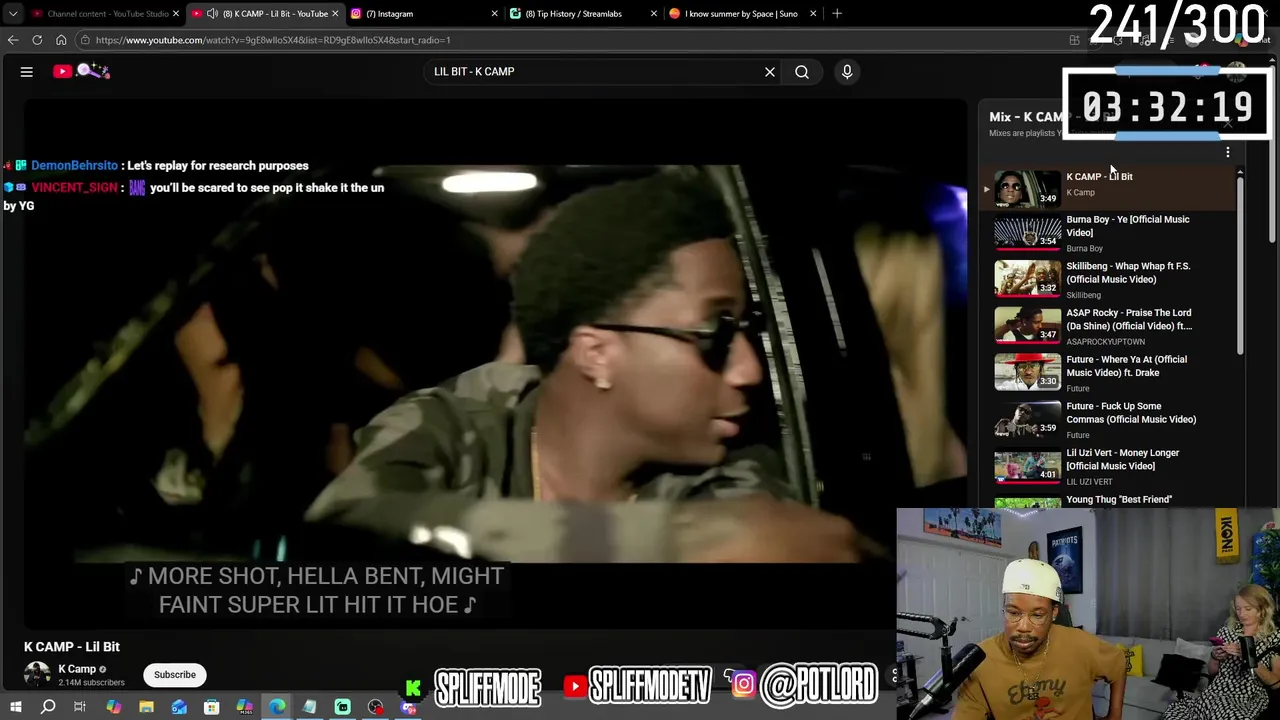The width and height of the screenshot is (1280, 720).
Task: Mute the tab via the speaker icon
Action: click(212, 14)
